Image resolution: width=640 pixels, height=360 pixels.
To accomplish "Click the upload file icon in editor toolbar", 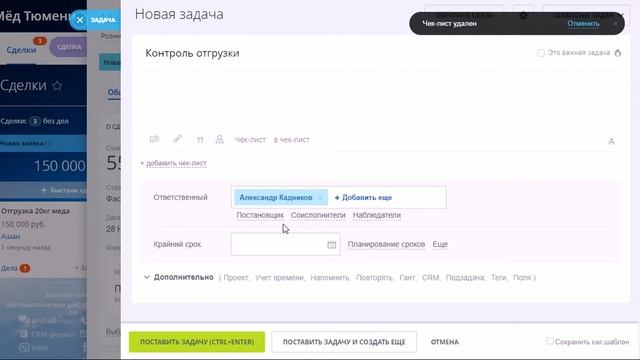I will (x=154, y=139).
